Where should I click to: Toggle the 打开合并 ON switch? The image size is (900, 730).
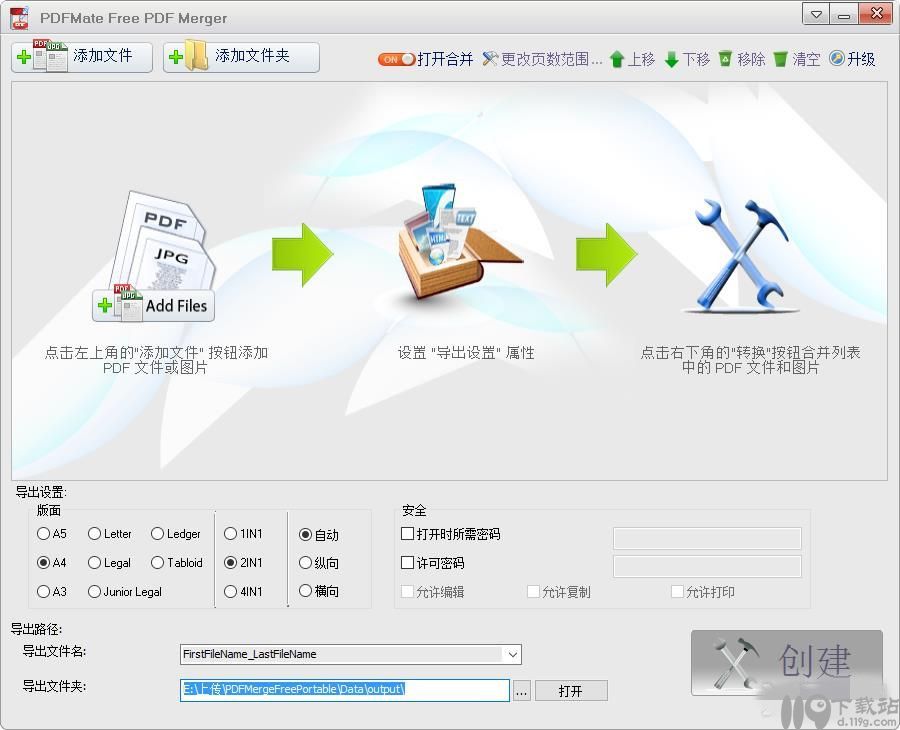tap(396, 59)
